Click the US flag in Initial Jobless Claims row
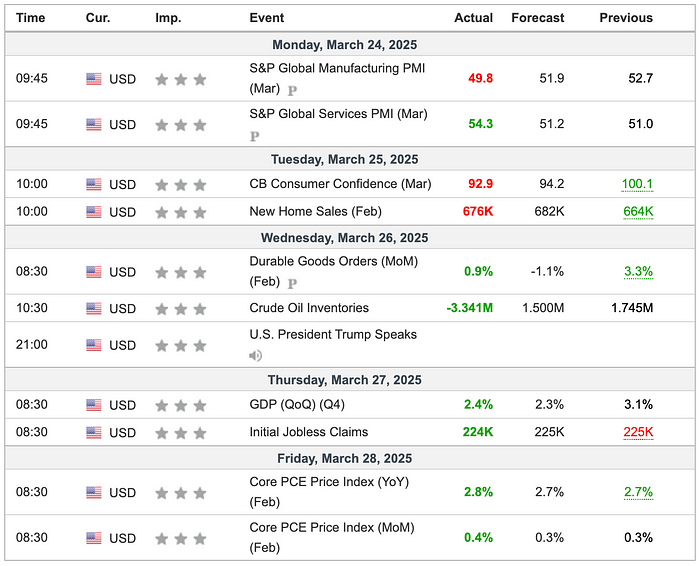This screenshot has width=700, height=566. coord(94,433)
